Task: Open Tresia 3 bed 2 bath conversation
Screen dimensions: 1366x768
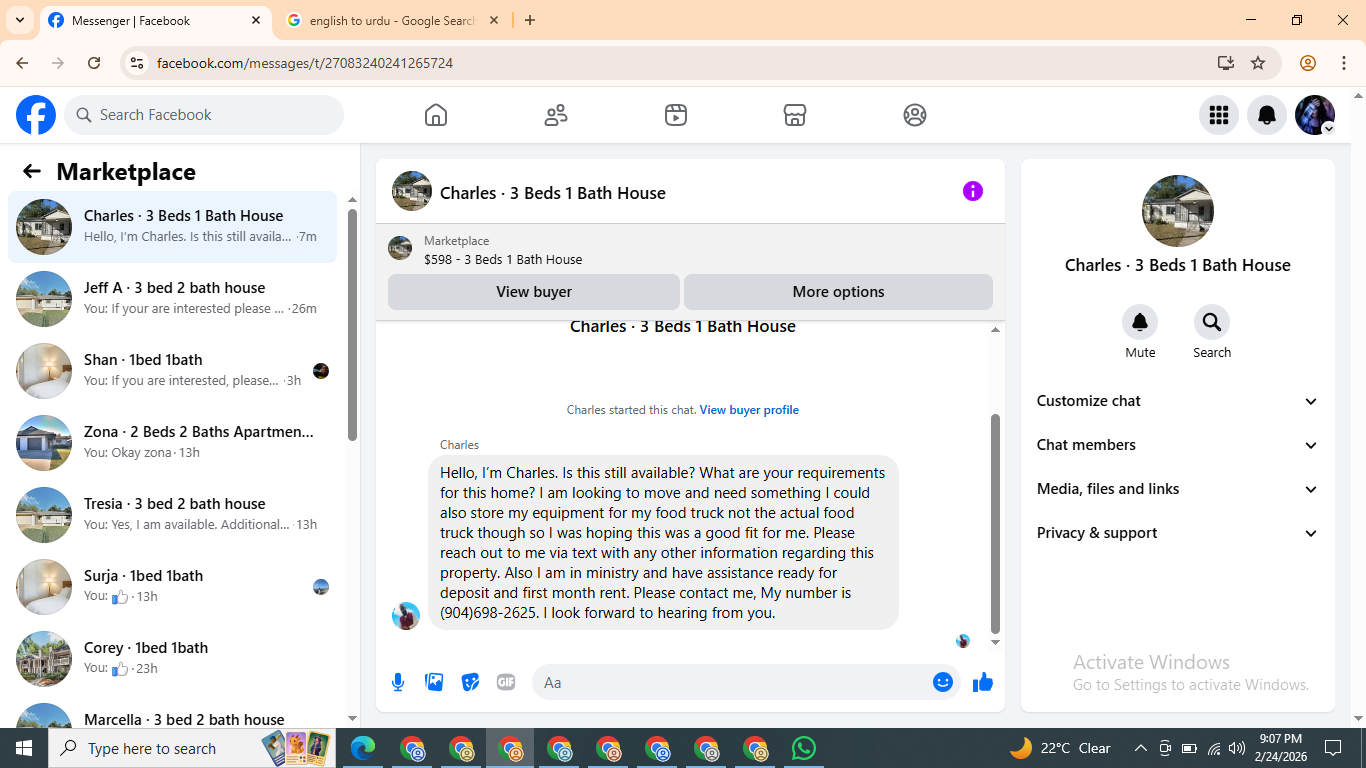Action: coord(172,515)
